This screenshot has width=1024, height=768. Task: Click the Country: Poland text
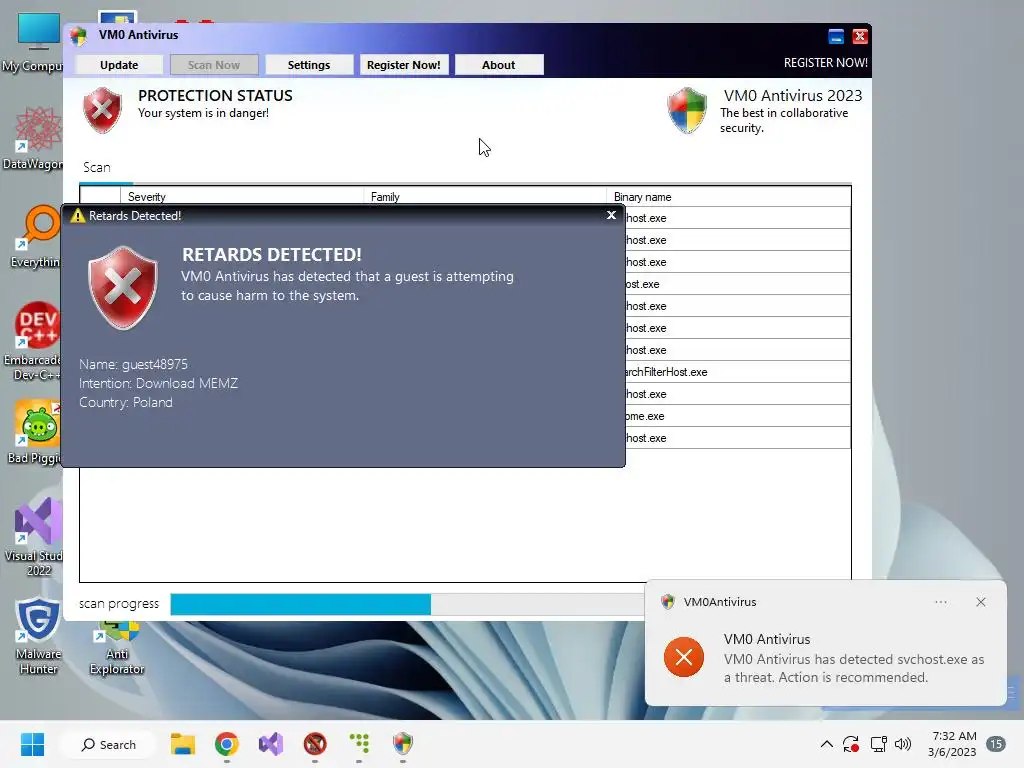coord(125,402)
